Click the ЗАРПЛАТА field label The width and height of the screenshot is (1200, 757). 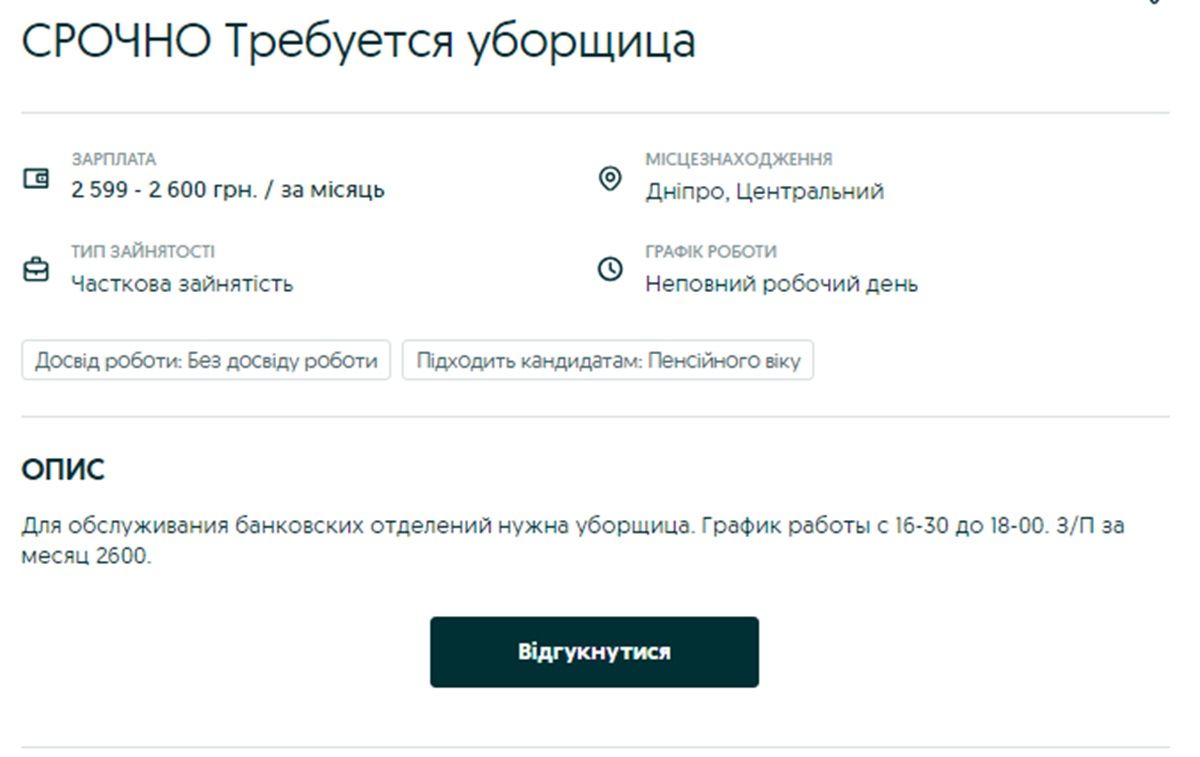(113, 160)
